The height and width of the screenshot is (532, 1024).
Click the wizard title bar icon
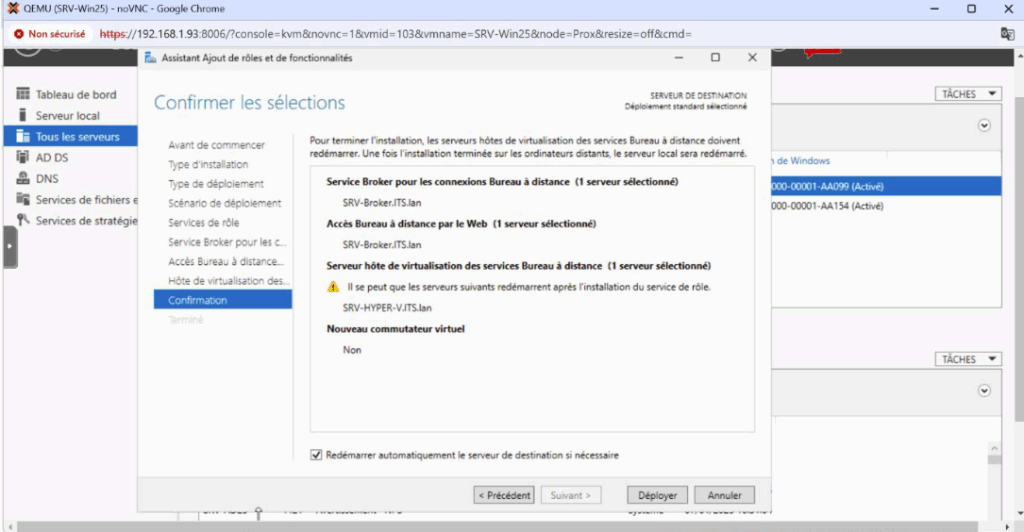coord(150,57)
